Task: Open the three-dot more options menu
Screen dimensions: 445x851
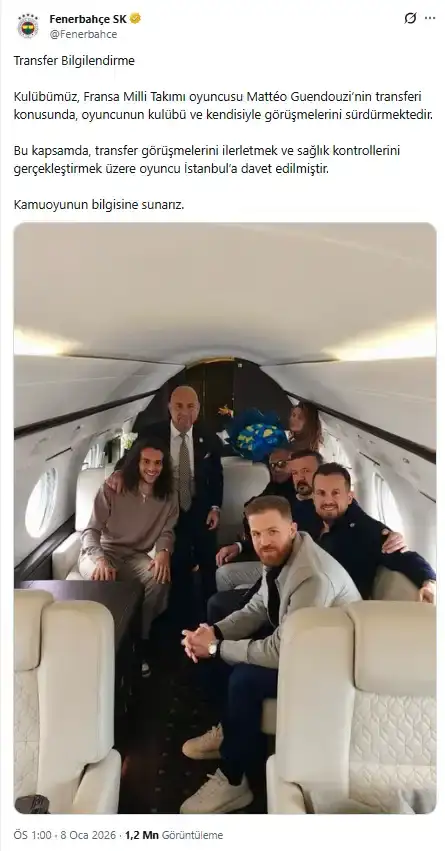Action: coord(430,18)
